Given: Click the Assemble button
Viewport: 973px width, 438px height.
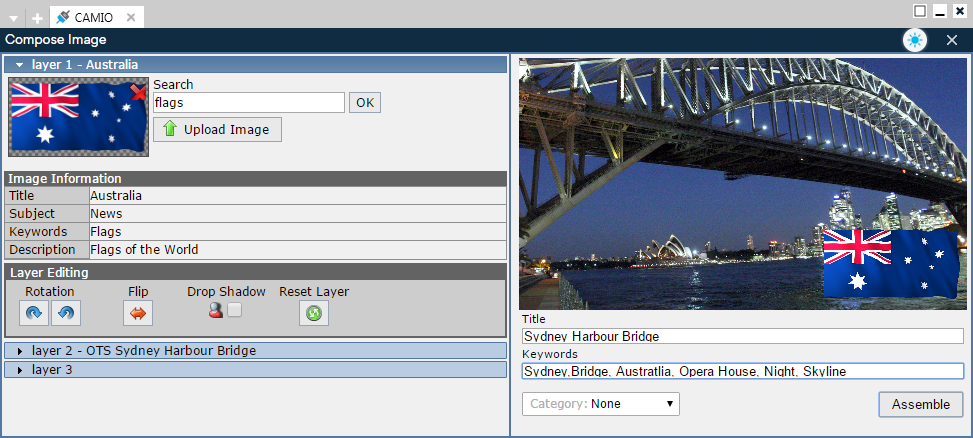Looking at the screenshot, I should click(920, 404).
